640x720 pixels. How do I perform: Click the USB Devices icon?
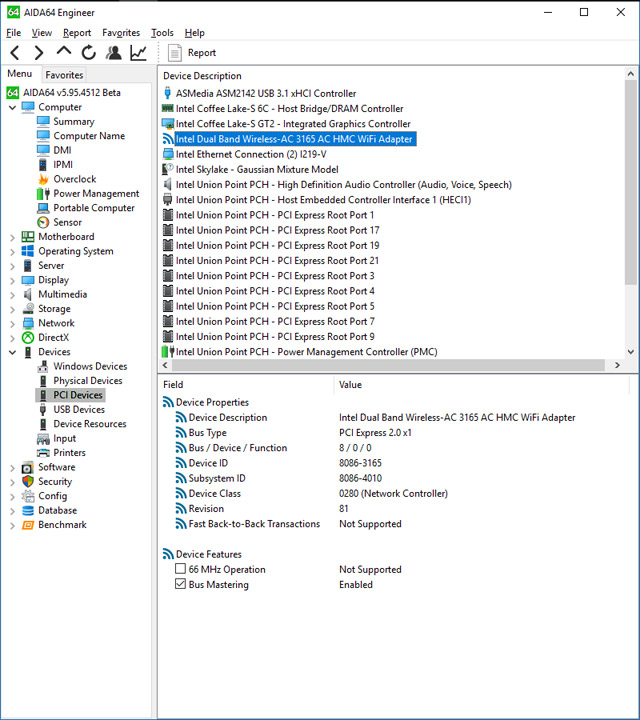[x=43, y=410]
